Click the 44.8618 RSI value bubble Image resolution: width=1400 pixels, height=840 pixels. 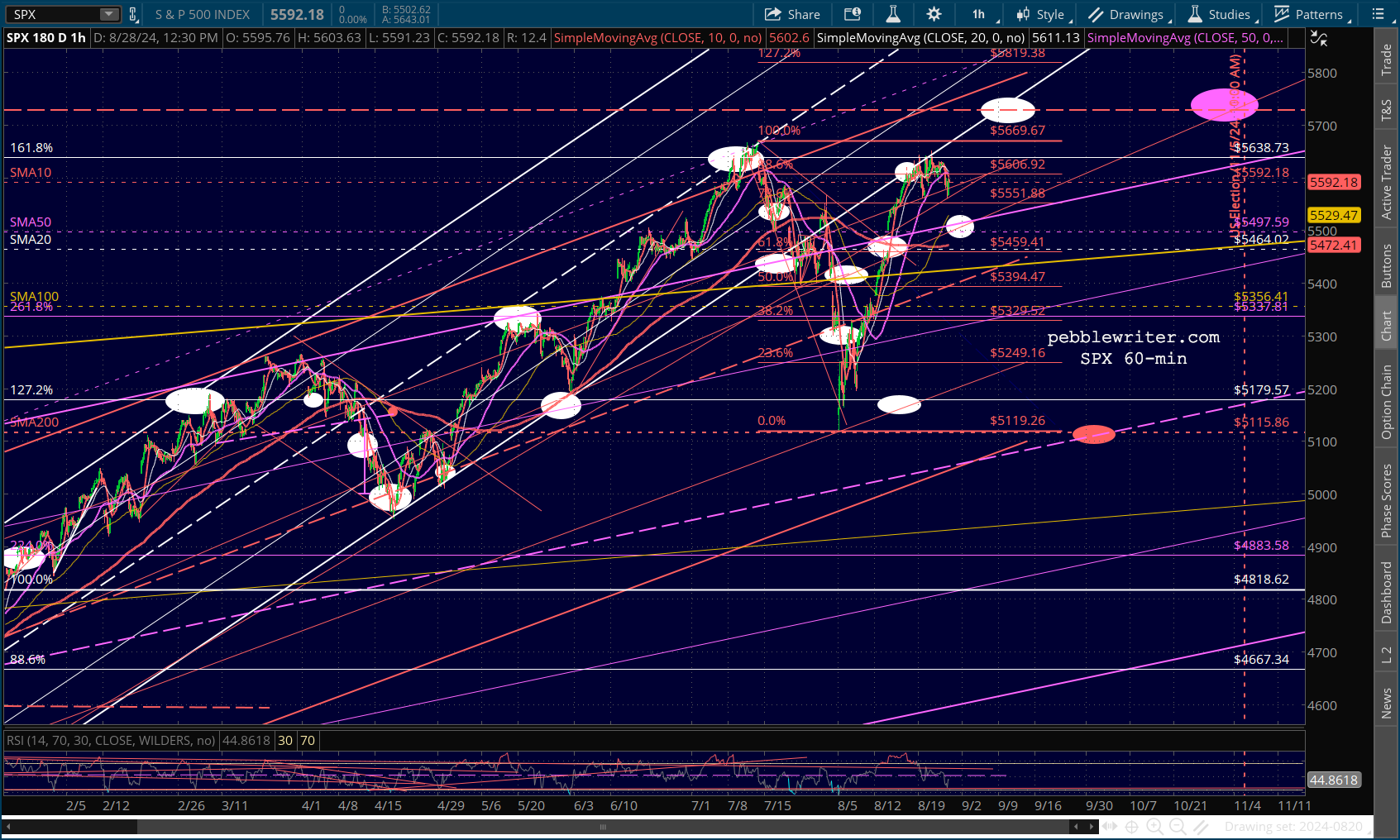pos(1334,780)
